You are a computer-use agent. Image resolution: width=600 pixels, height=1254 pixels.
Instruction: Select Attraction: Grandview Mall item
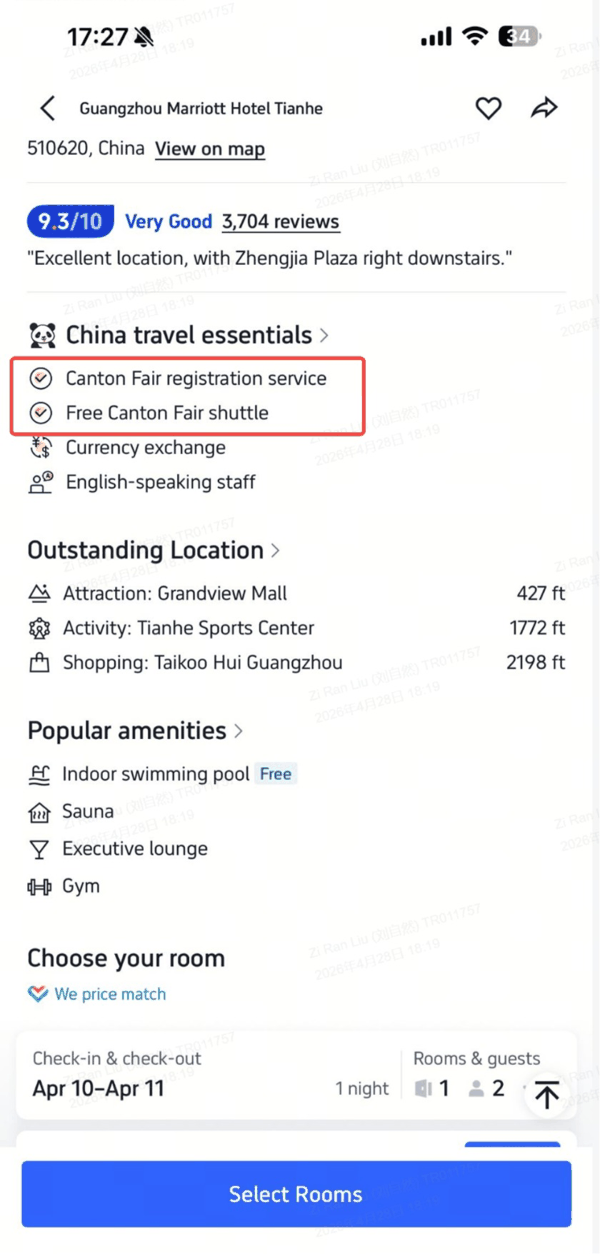point(297,594)
